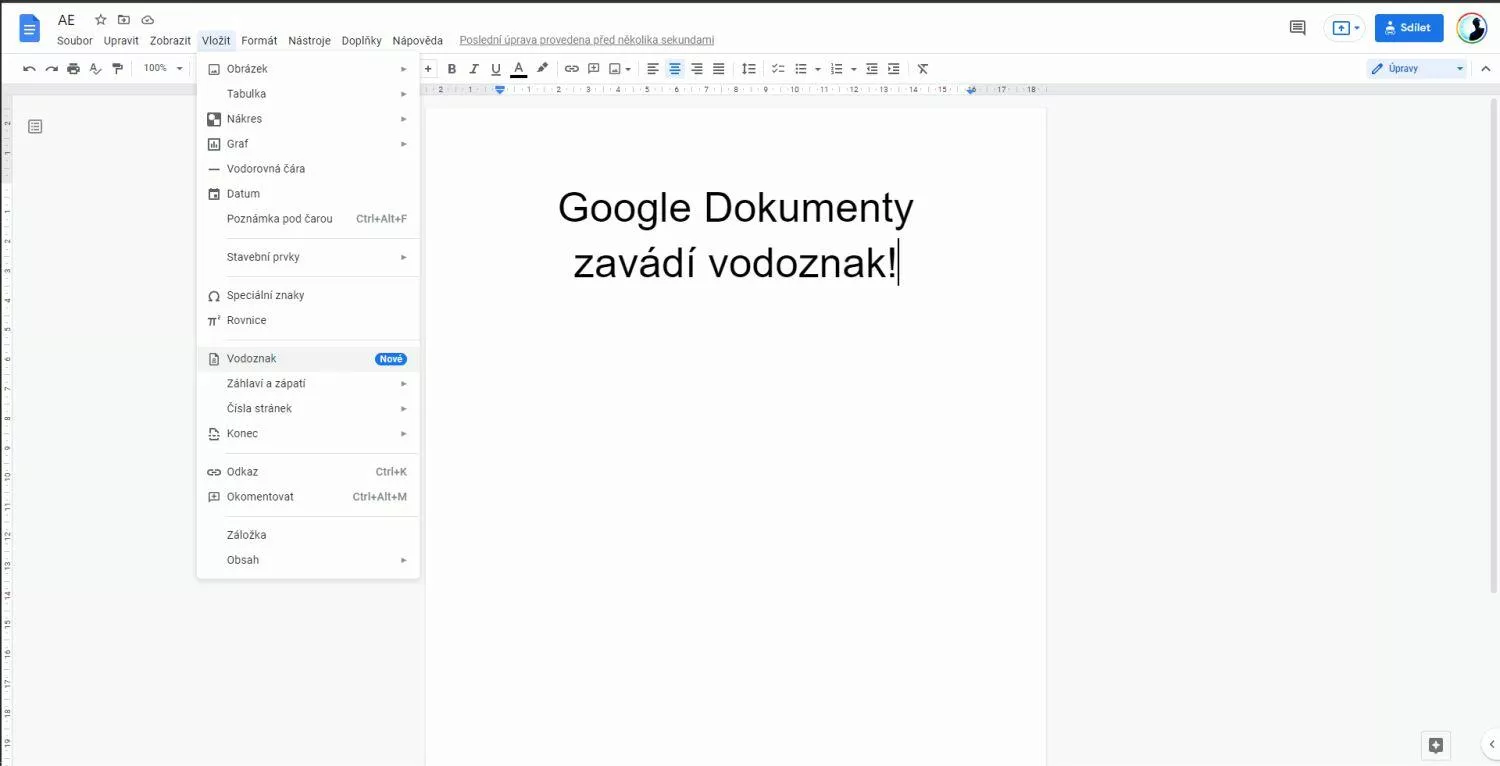
Task: Open the text color picker
Action: click(x=518, y=69)
